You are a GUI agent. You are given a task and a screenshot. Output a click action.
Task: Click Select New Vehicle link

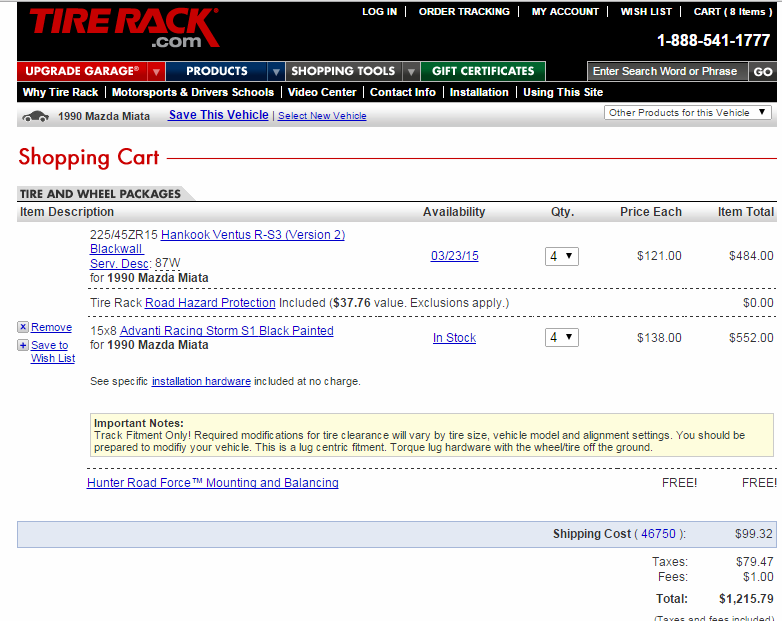(322, 116)
